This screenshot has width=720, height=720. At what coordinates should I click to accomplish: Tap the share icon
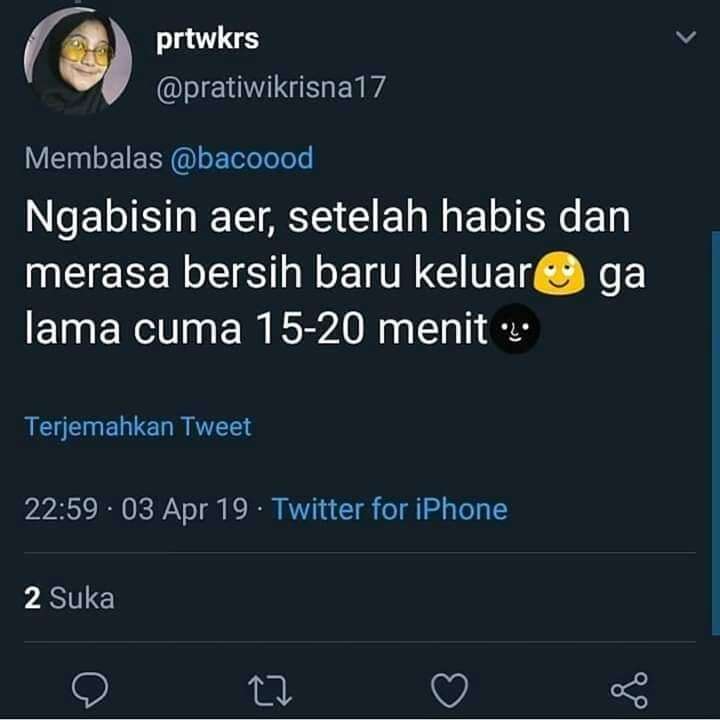pos(630,690)
